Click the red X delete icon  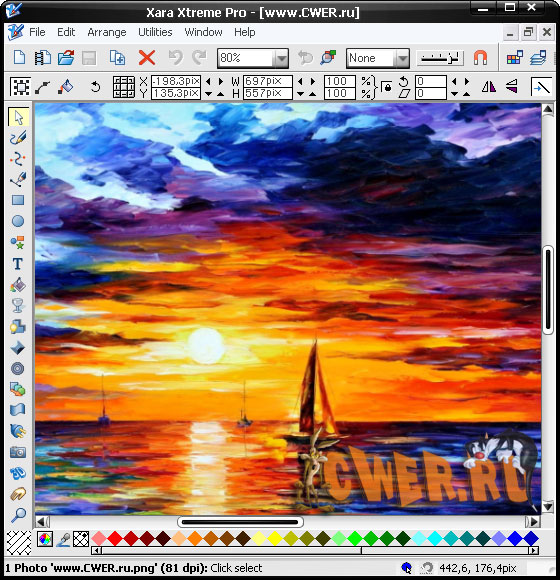tap(147, 58)
